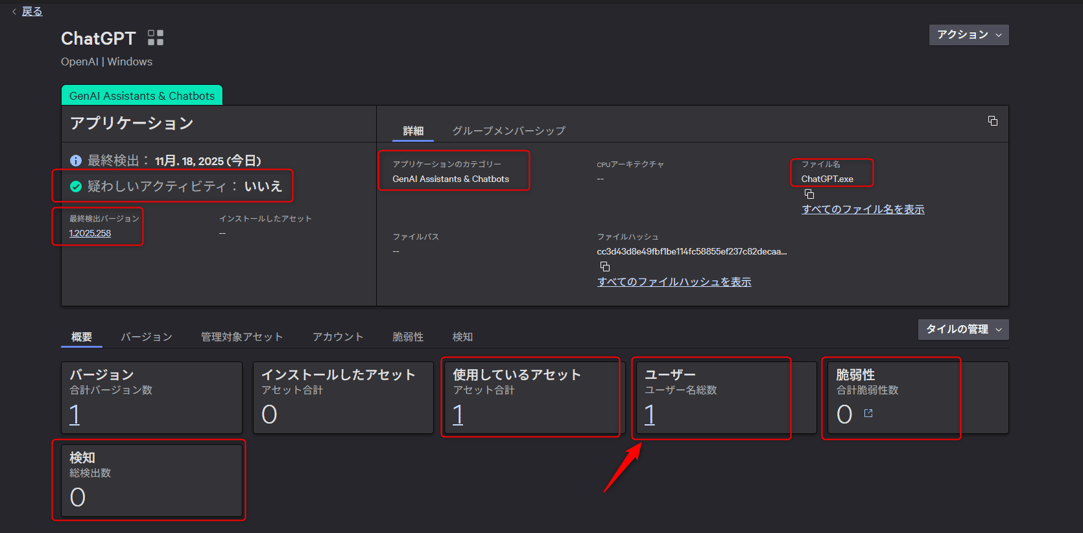This screenshot has height=533, width=1083.
Task: Copy file name using icon under ChatGPT.exe
Action: pyautogui.click(x=809, y=195)
